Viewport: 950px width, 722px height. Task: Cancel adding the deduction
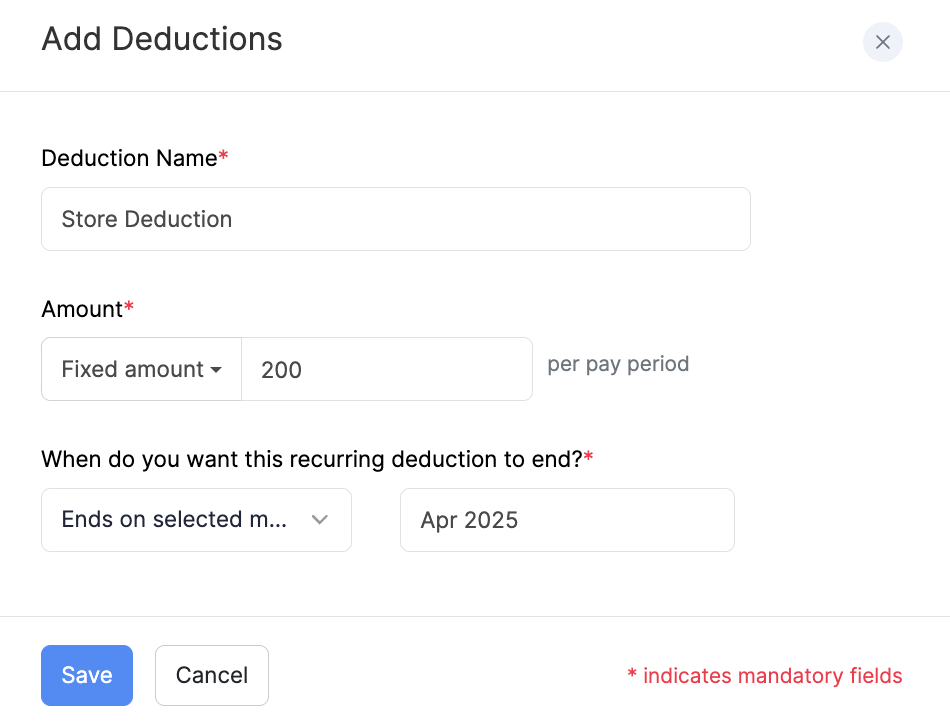click(x=211, y=675)
